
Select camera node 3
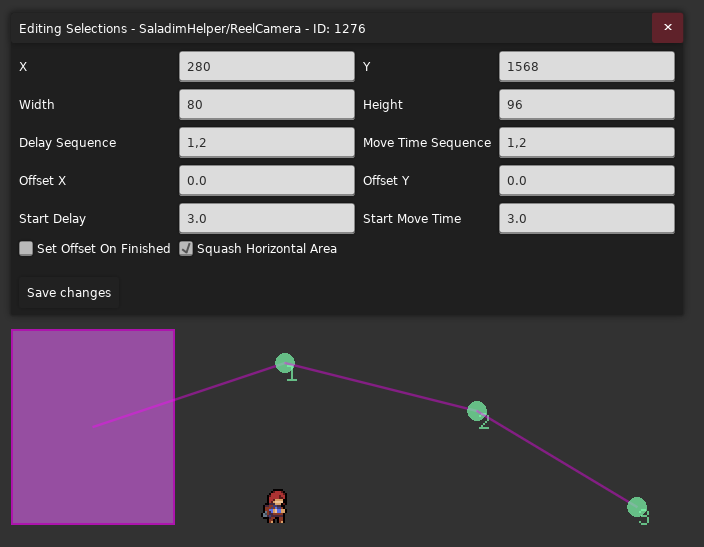pyautogui.click(x=637, y=507)
